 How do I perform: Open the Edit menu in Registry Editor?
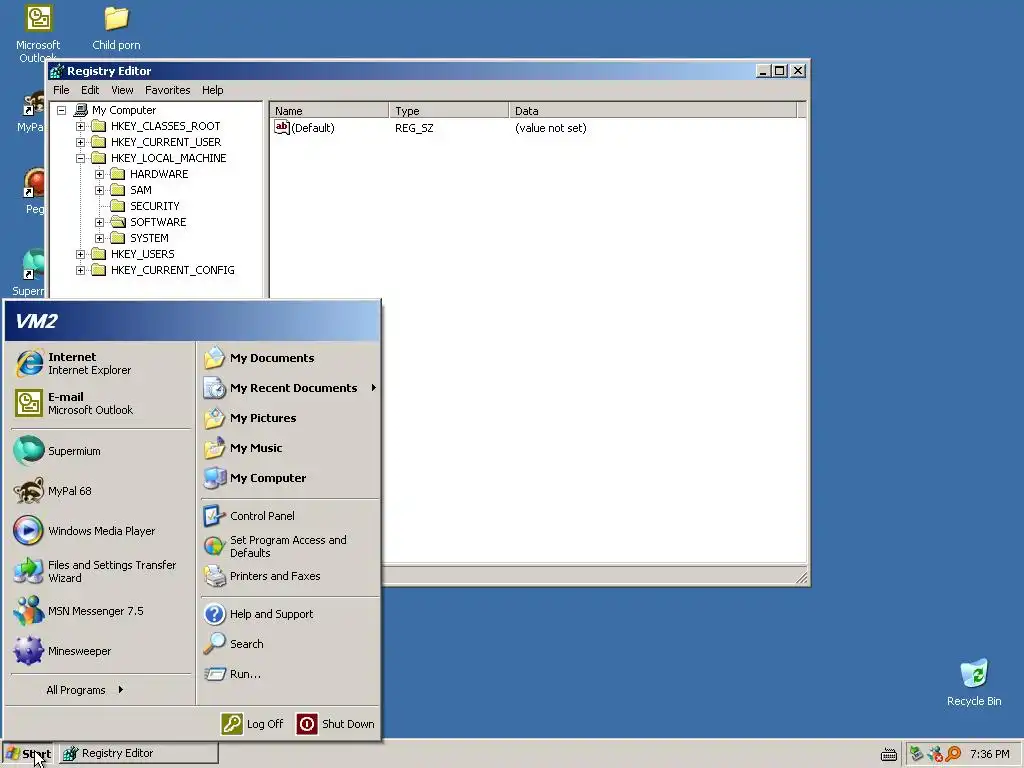coord(90,90)
